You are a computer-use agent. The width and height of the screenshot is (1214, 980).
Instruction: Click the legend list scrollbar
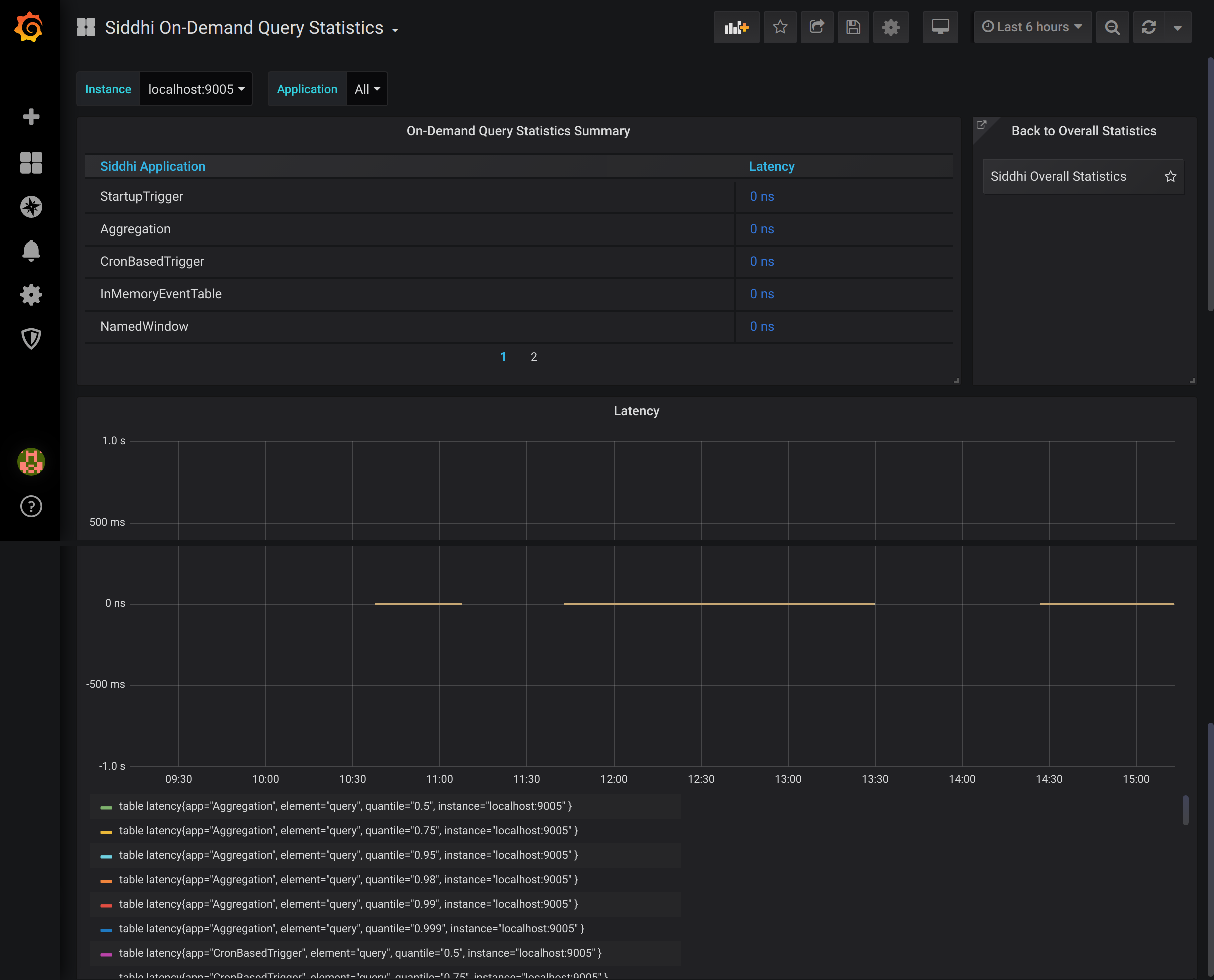pyautogui.click(x=1185, y=810)
